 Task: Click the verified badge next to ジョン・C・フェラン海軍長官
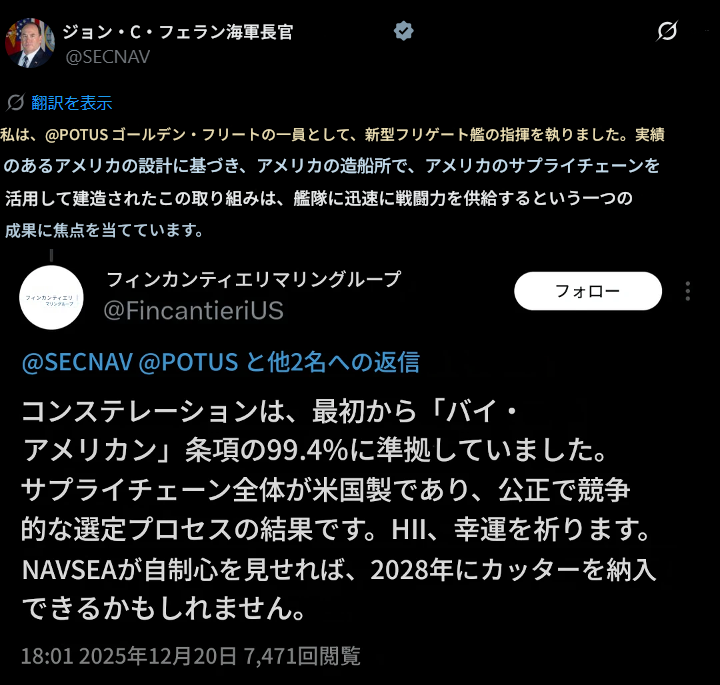click(404, 31)
